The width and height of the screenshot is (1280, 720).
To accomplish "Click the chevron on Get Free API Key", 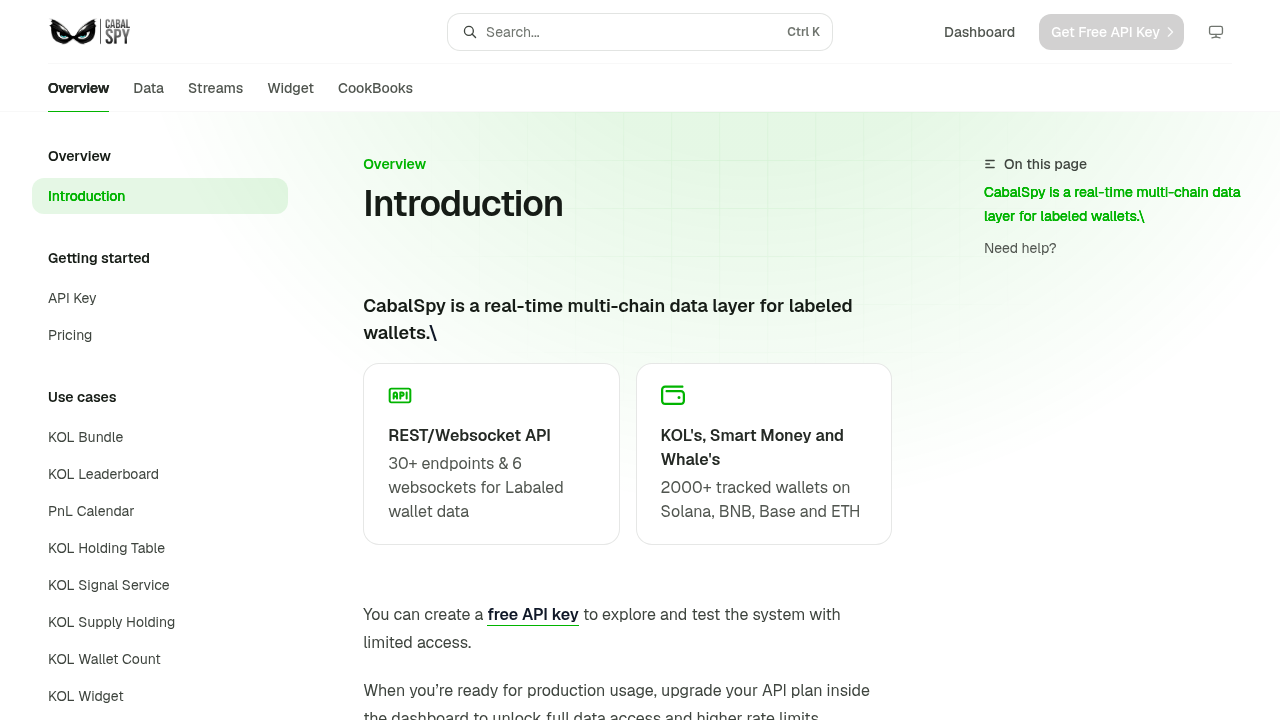I will pyautogui.click(x=1170, y=32).
